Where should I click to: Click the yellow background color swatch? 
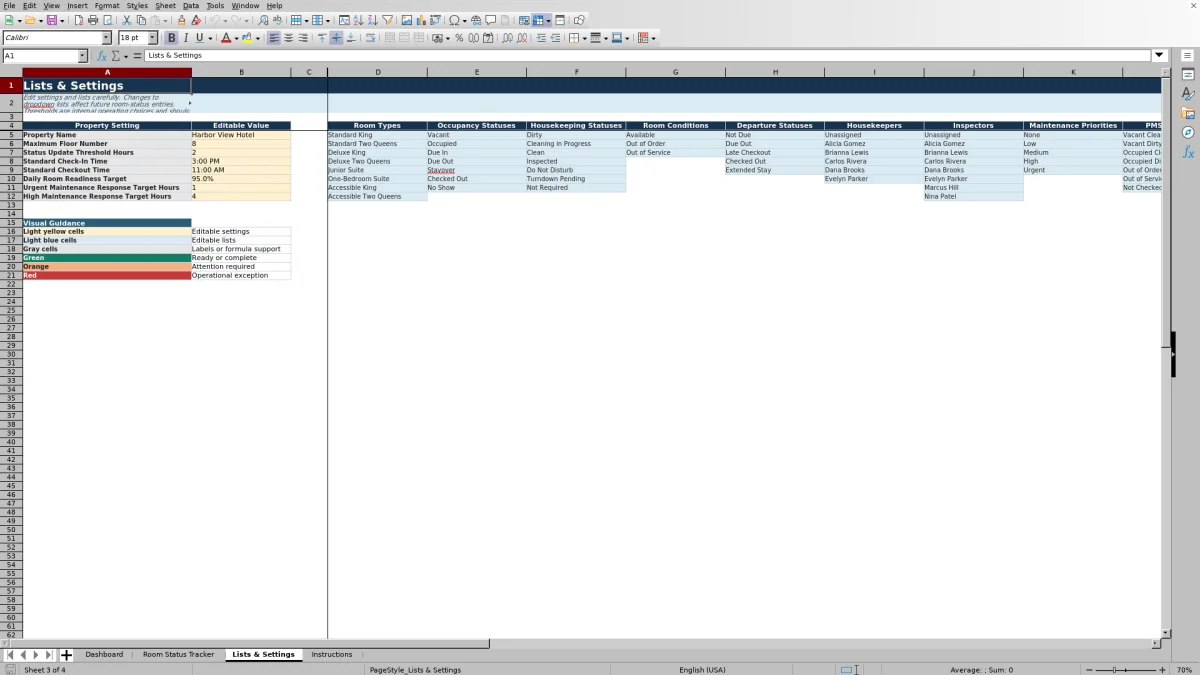(247, 38)
